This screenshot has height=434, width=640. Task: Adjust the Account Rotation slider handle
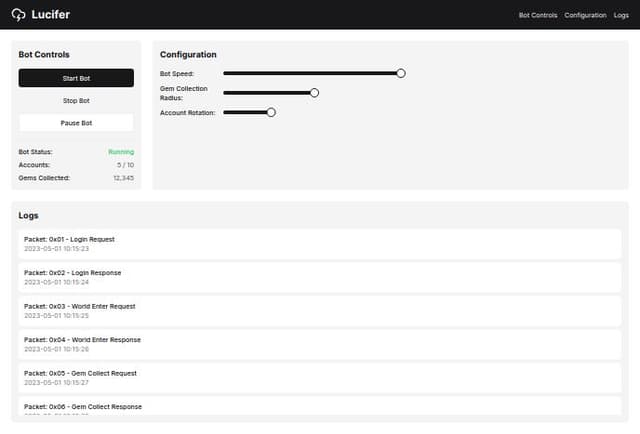[x=271, y=113]
